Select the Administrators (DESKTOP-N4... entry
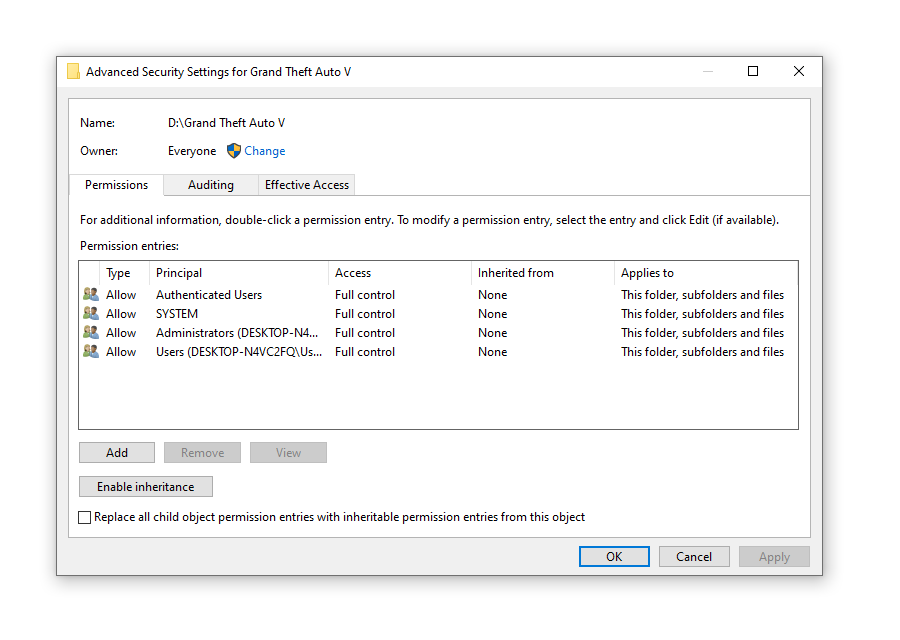The height and width of the screenshot is (640, 900). pyautogui.click(x=237, y=332)
